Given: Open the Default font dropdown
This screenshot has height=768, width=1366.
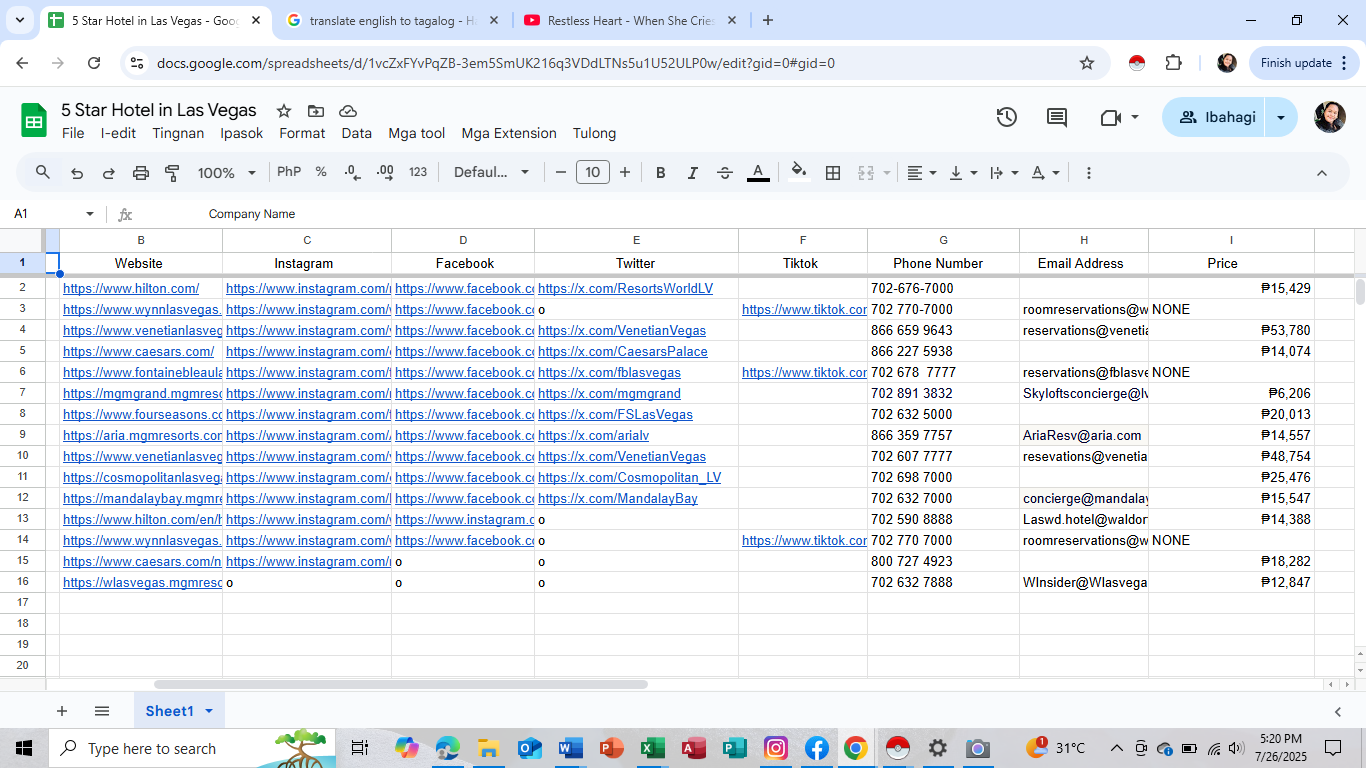Looking at the screenshot, I should coord(491,172).
